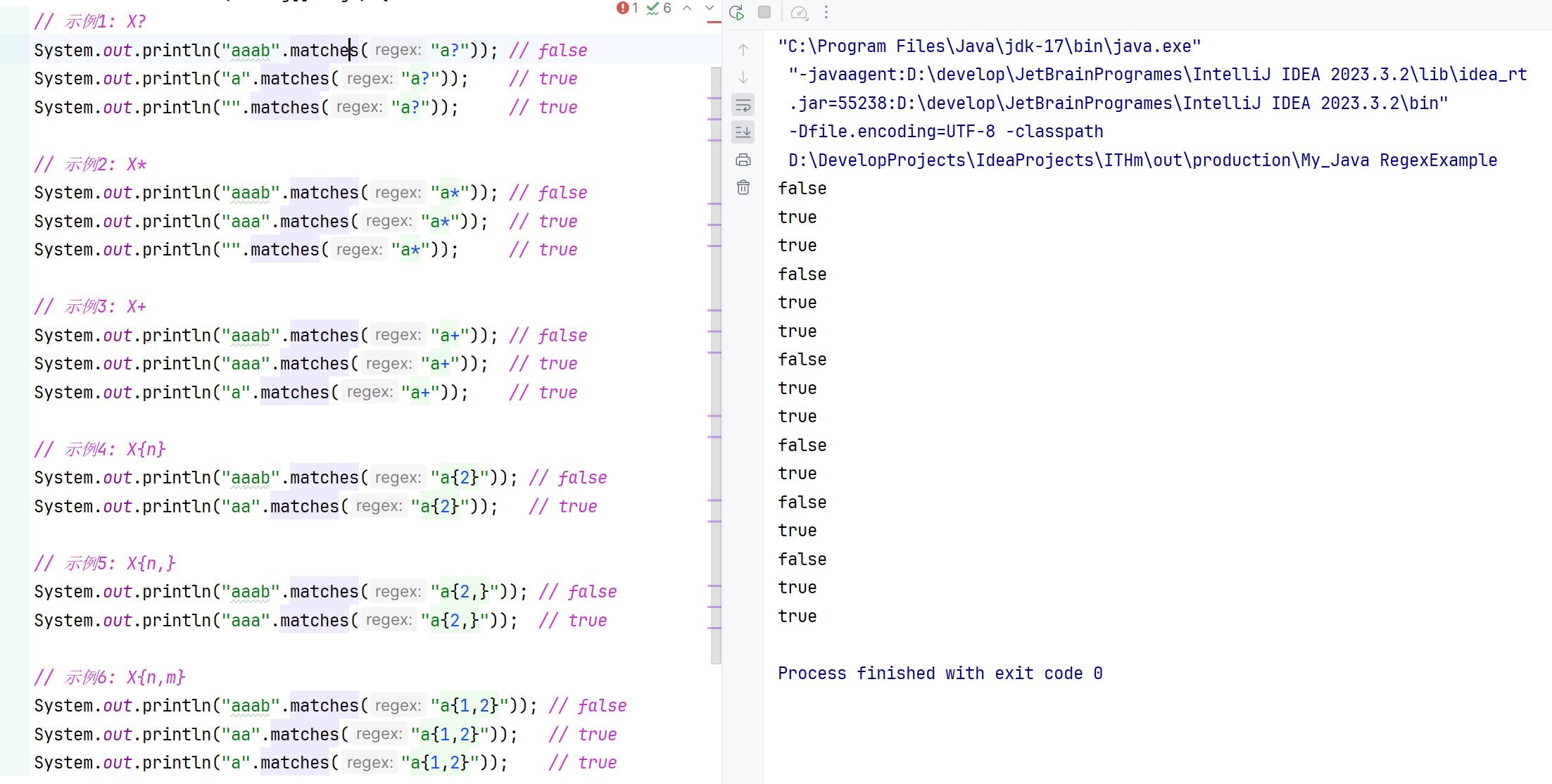Click the grey Stop process square
This screenshot has height=784, width=1552.
coord(764,12)
